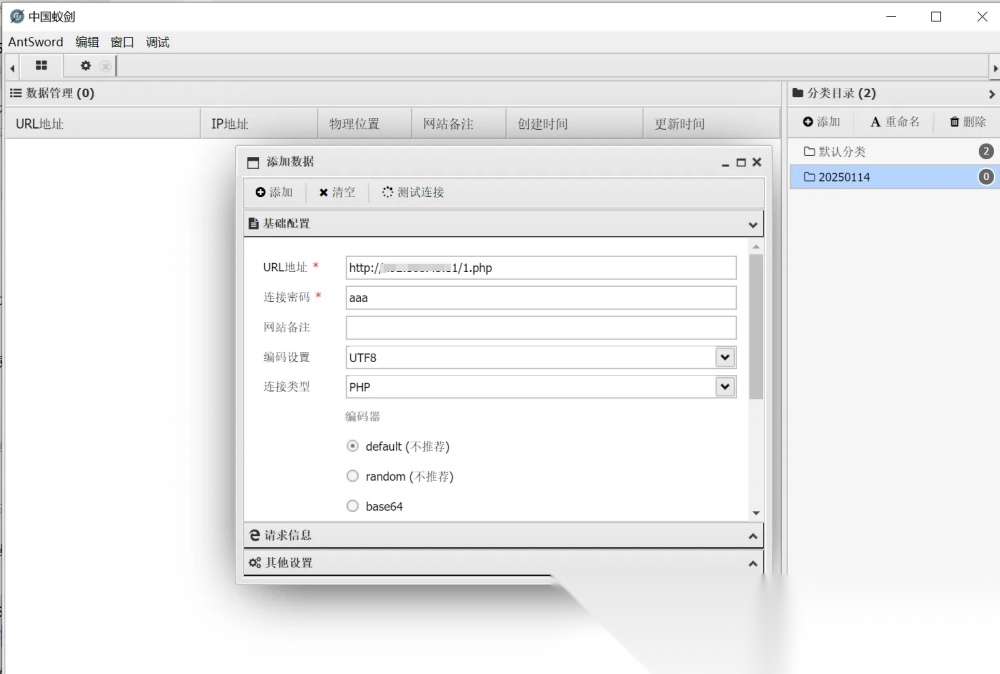This screenshot has width=1000, height=674.
Task: Click the 默认分类 count badge showing 2
Action: coord(986,151)
